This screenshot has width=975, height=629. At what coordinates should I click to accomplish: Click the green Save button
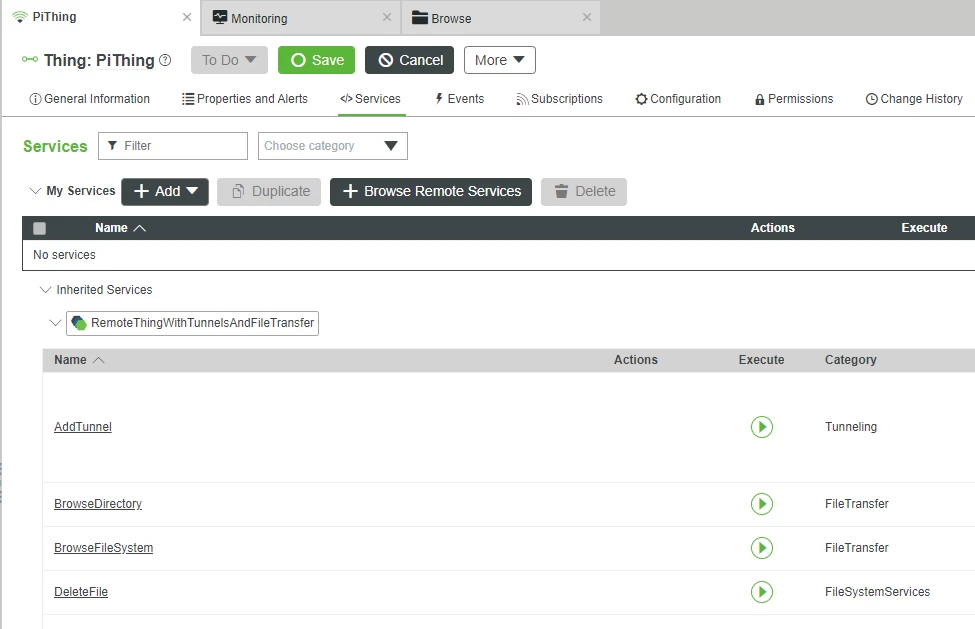(317, 60)
